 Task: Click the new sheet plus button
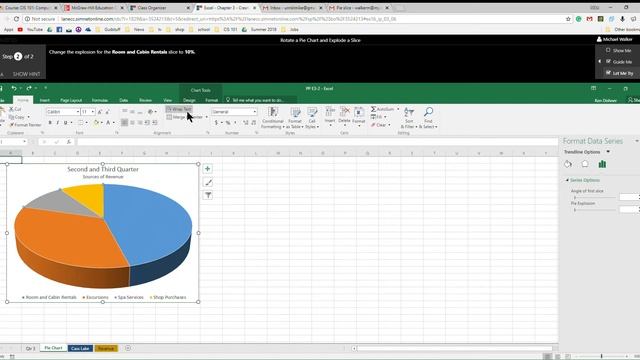pos(128,348)
